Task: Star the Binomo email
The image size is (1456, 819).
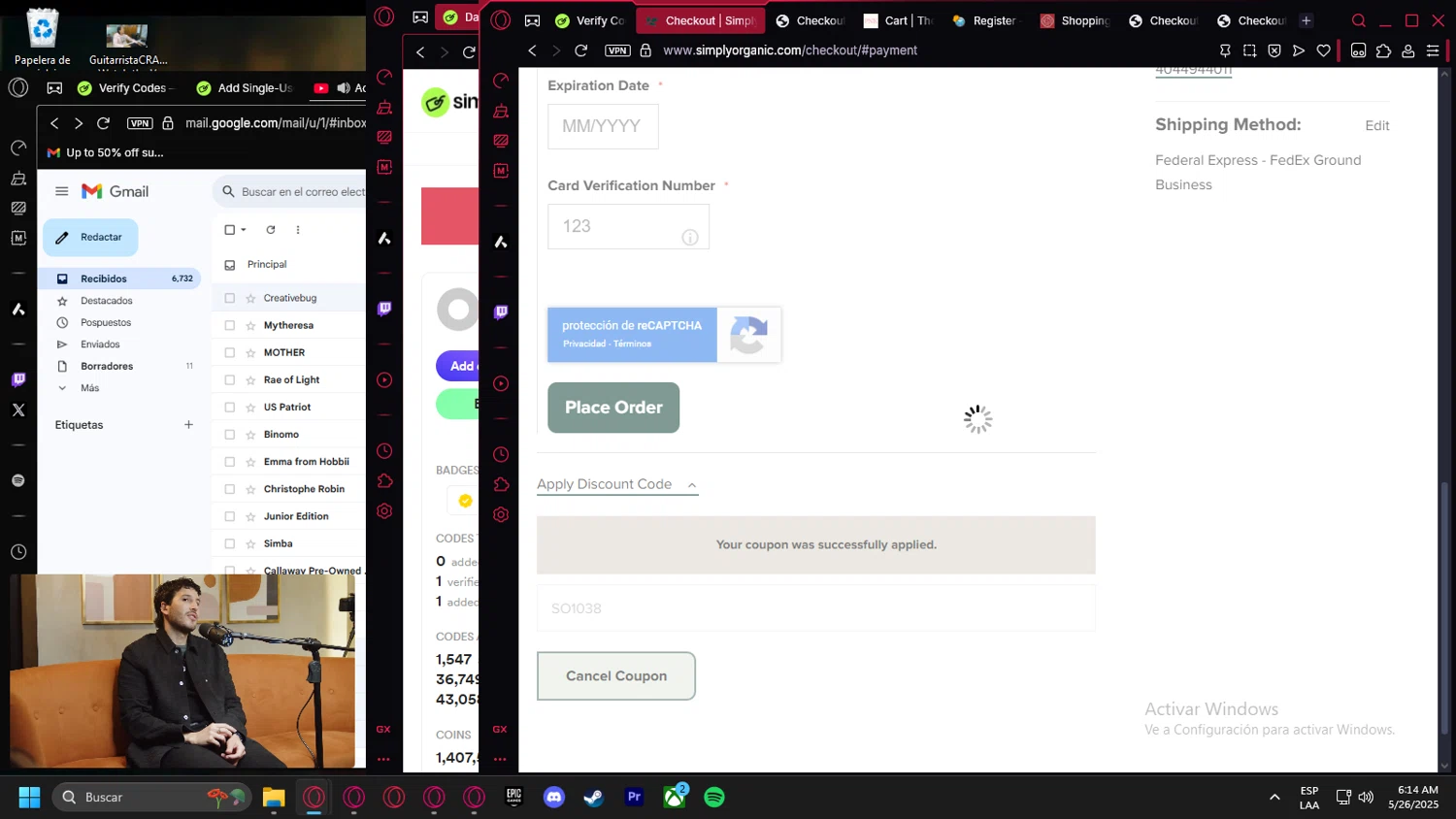Action: point(250,435)
